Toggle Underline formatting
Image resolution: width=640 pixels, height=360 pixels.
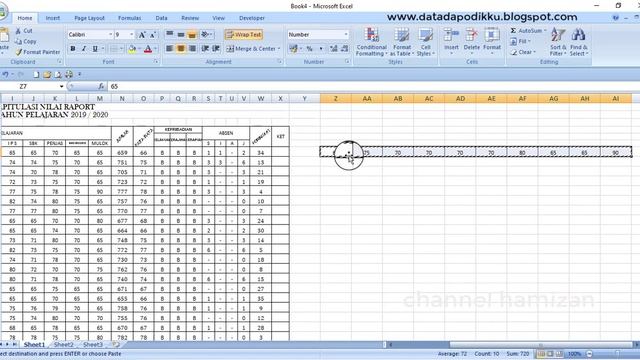tap(95, 49)
